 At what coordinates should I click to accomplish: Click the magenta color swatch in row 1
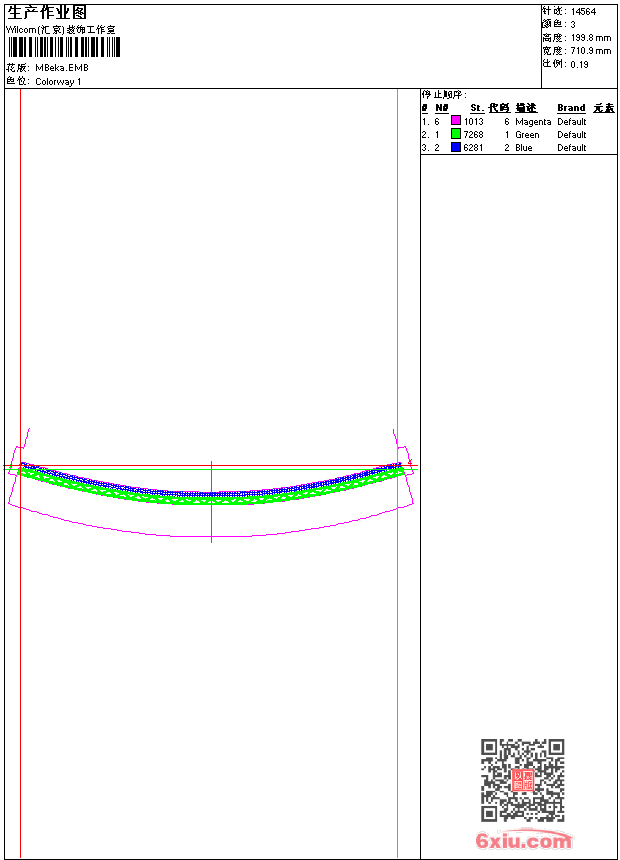tap(455, 120)
